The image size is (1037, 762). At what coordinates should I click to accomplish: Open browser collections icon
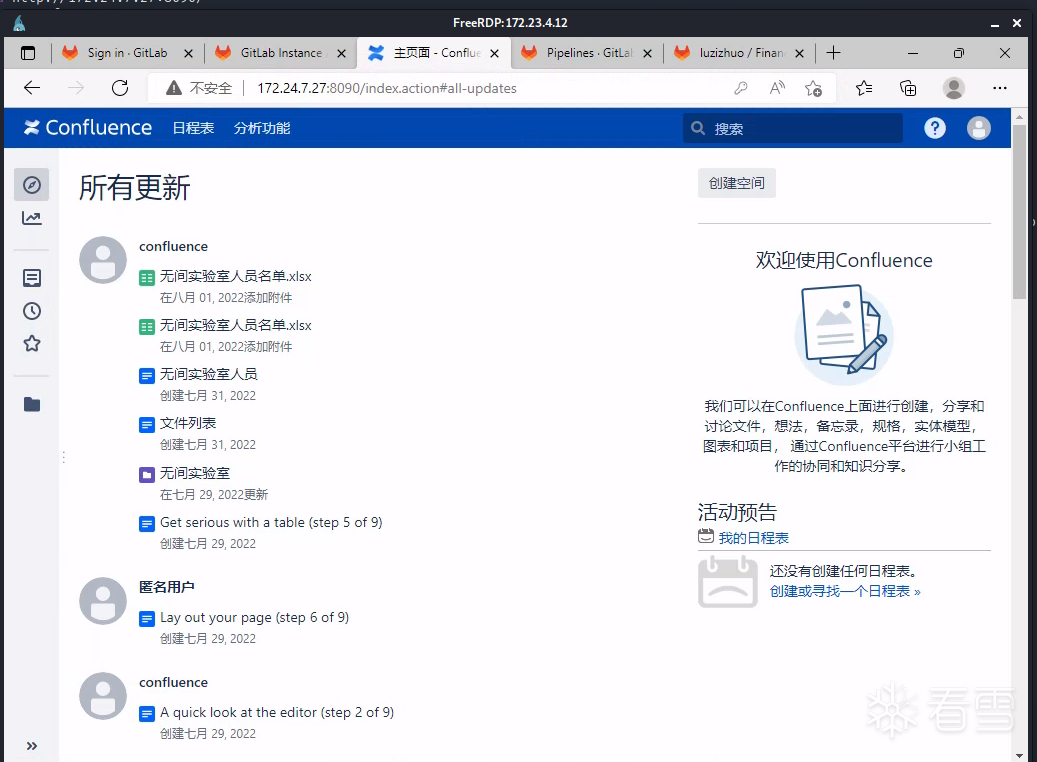(908, 88)
